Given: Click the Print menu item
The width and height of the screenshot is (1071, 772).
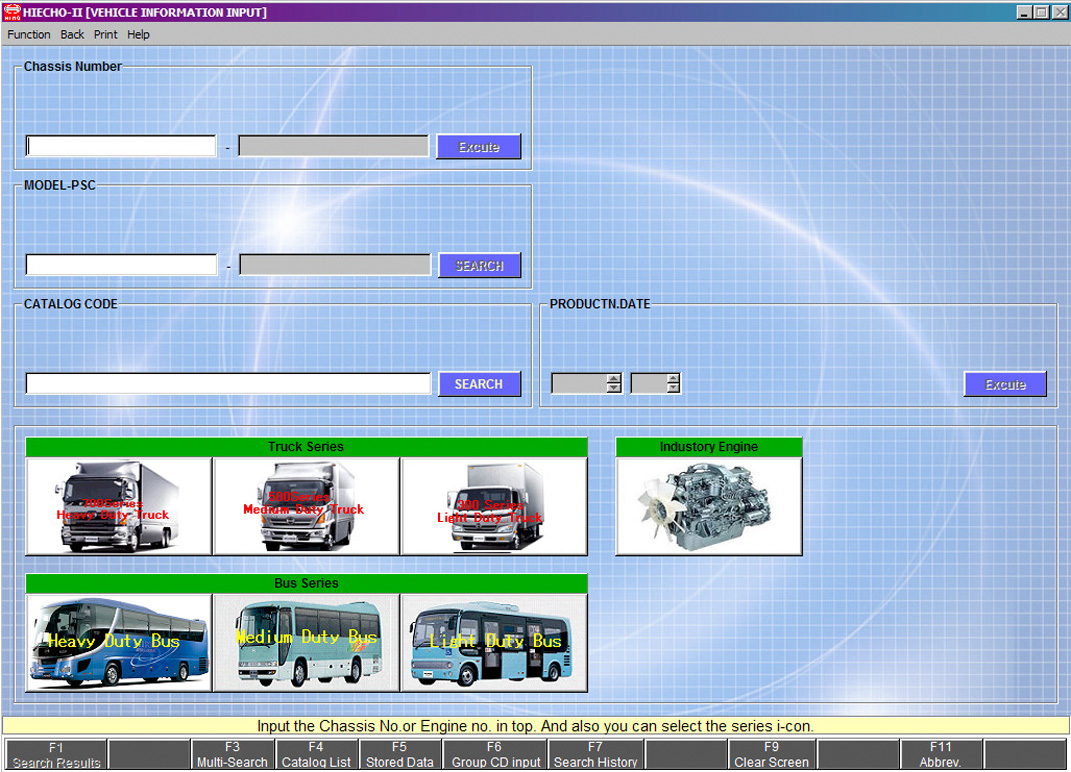Looking at the screenshot, I should click(x=105, y=34).
